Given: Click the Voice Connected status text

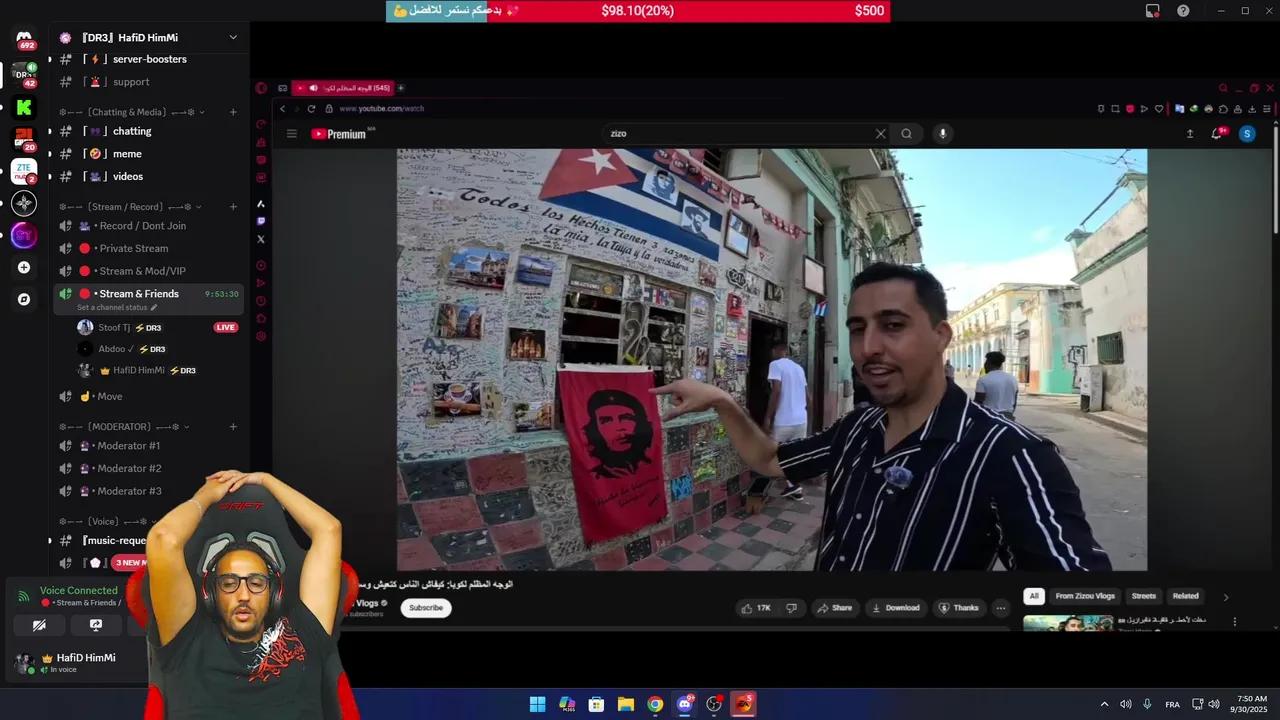Looking at the screenshot, I should [79, 590].
